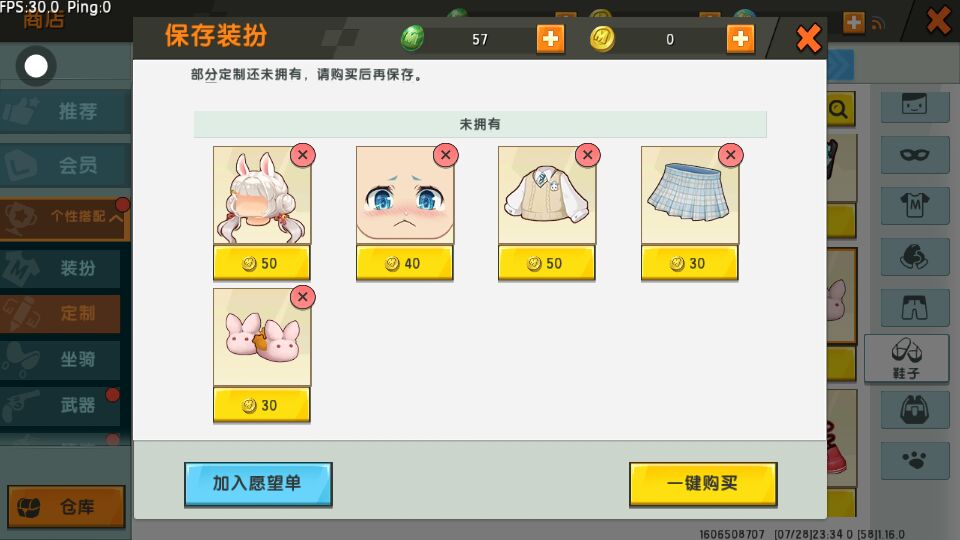The height and width of the screenshot is (540, 960).
Task: Buy the face for 40 coins
Action: [x=405, y=263]
